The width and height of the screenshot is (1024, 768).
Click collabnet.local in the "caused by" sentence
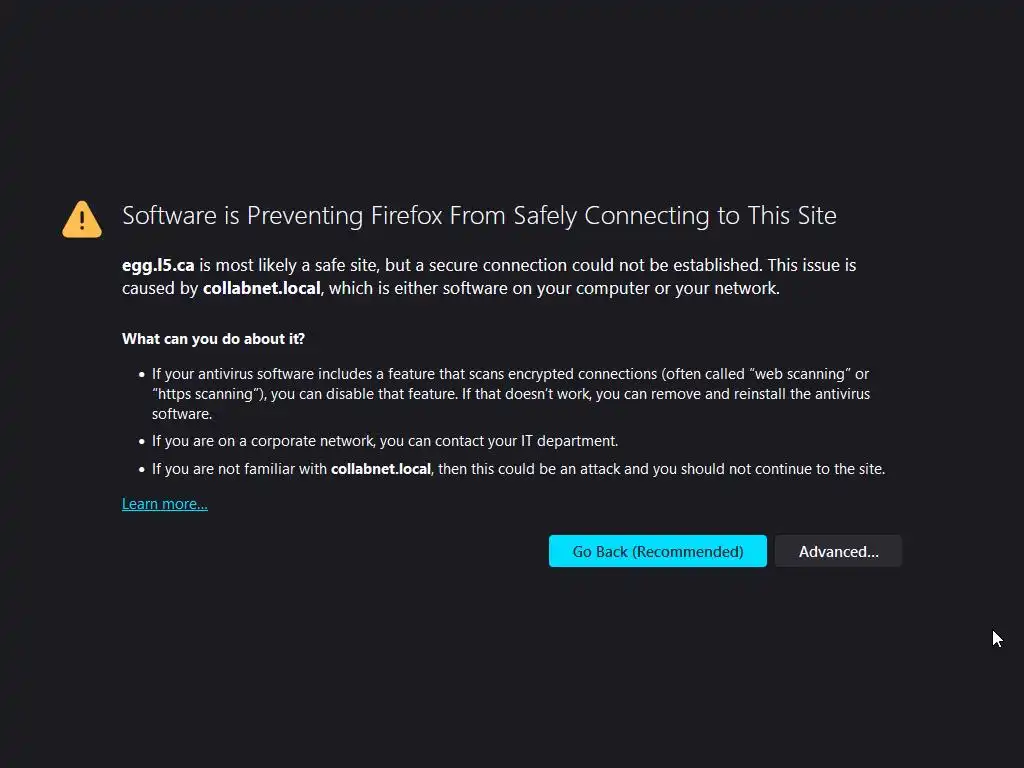261,288
